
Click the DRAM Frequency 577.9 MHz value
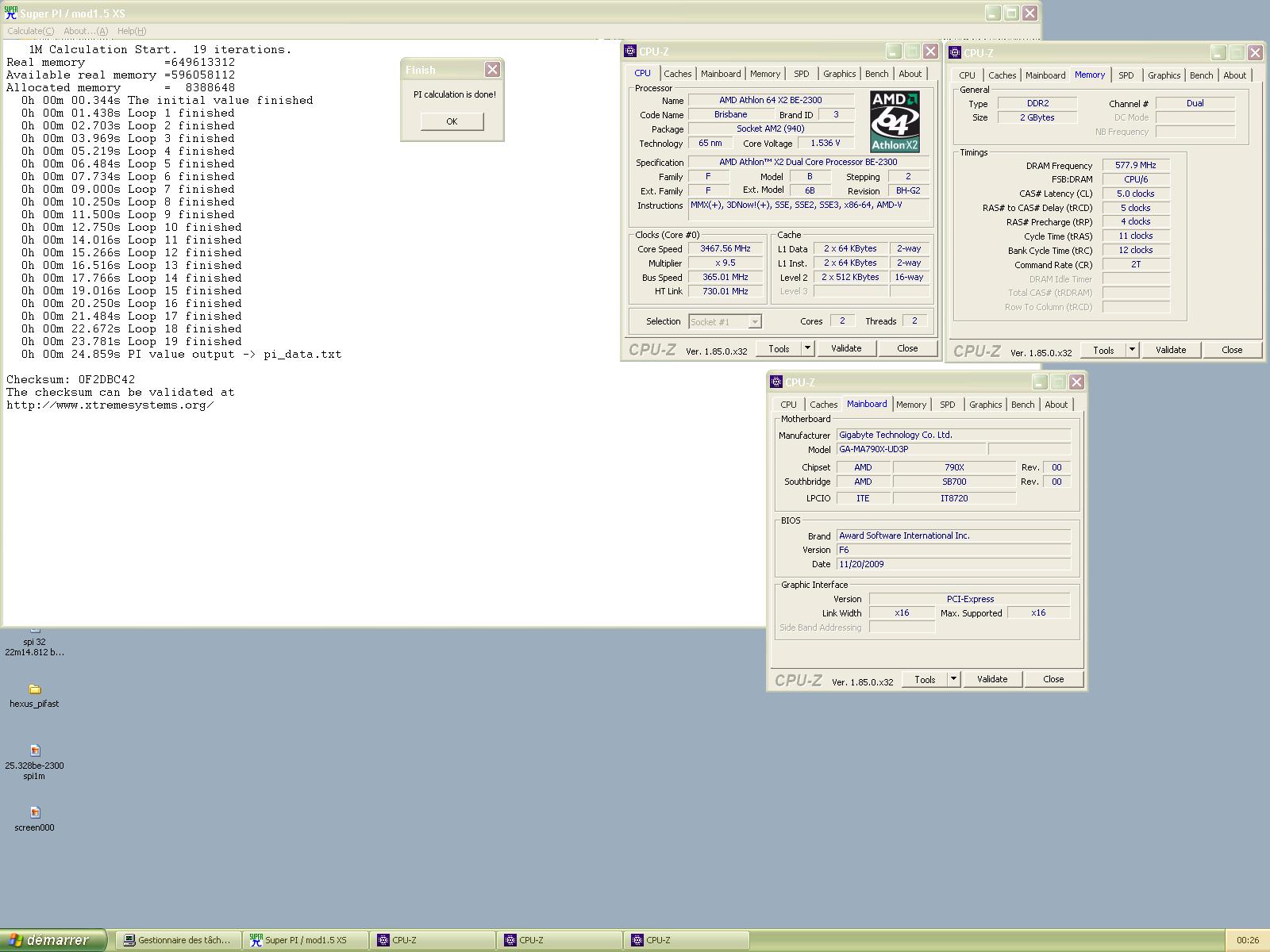tap(1135, 165)
